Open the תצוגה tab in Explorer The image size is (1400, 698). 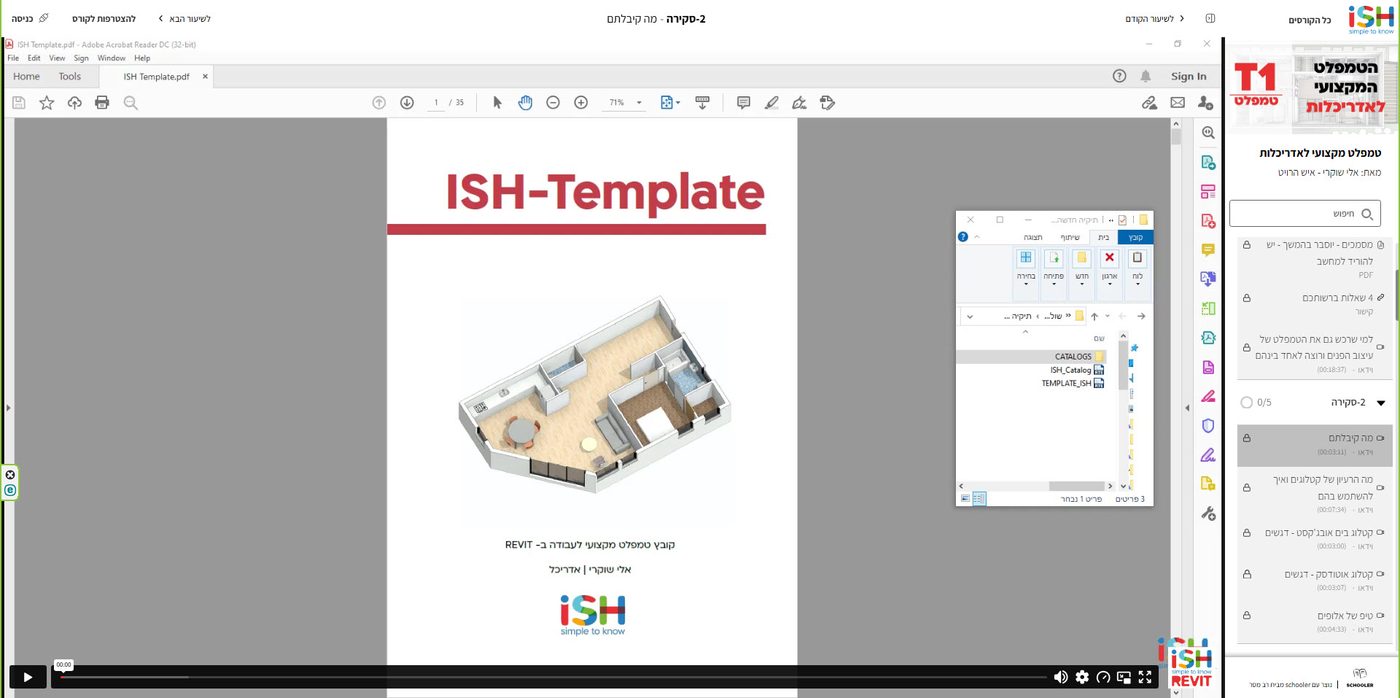(1033, 237)
